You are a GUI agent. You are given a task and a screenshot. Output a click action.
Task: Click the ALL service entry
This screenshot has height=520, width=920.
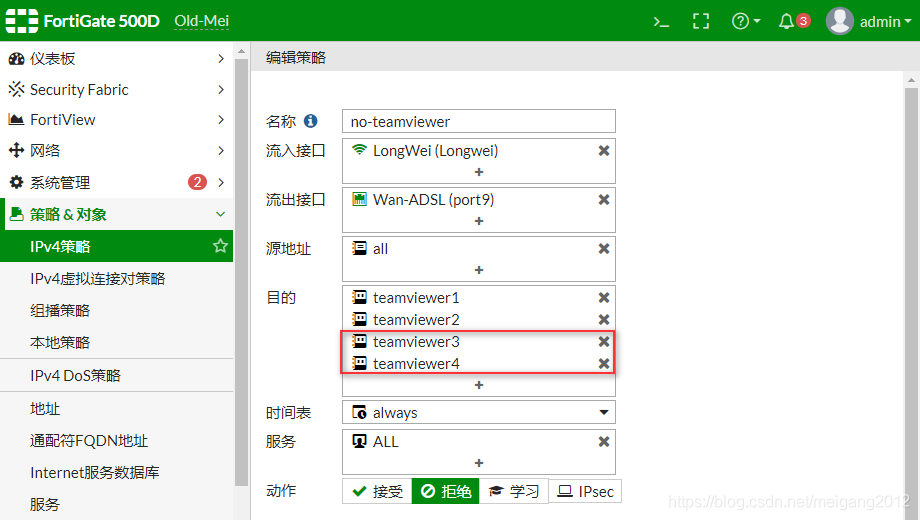pos(375,441)
